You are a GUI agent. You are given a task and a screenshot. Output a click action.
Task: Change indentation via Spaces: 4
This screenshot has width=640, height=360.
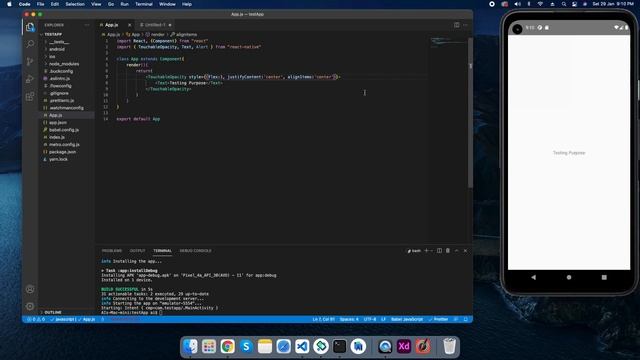[349, 320]
